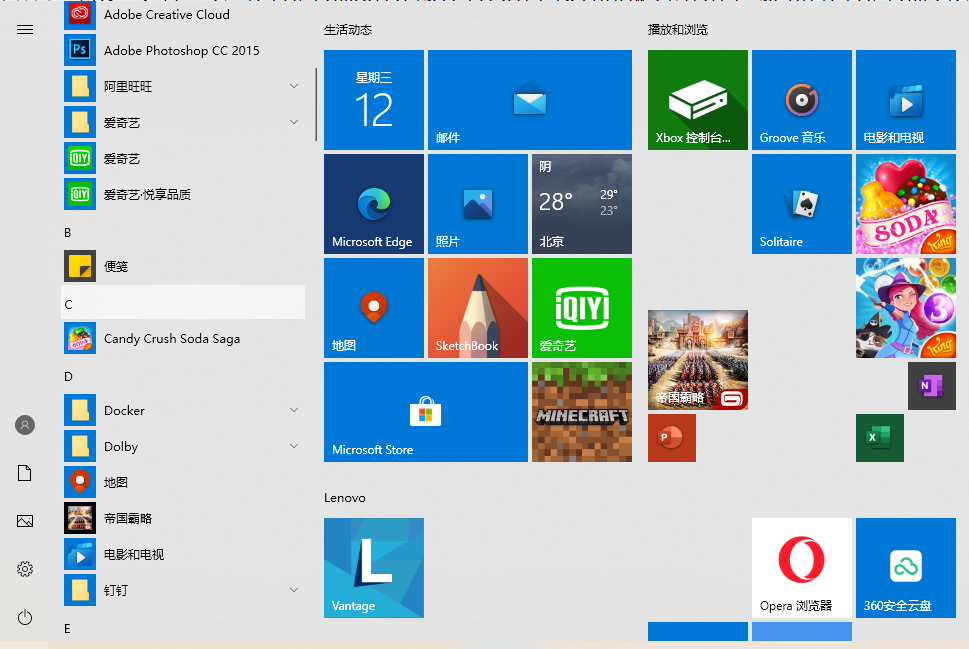Click the power button icon
This screenshot has height=649, width=969.
click(25, 618)
